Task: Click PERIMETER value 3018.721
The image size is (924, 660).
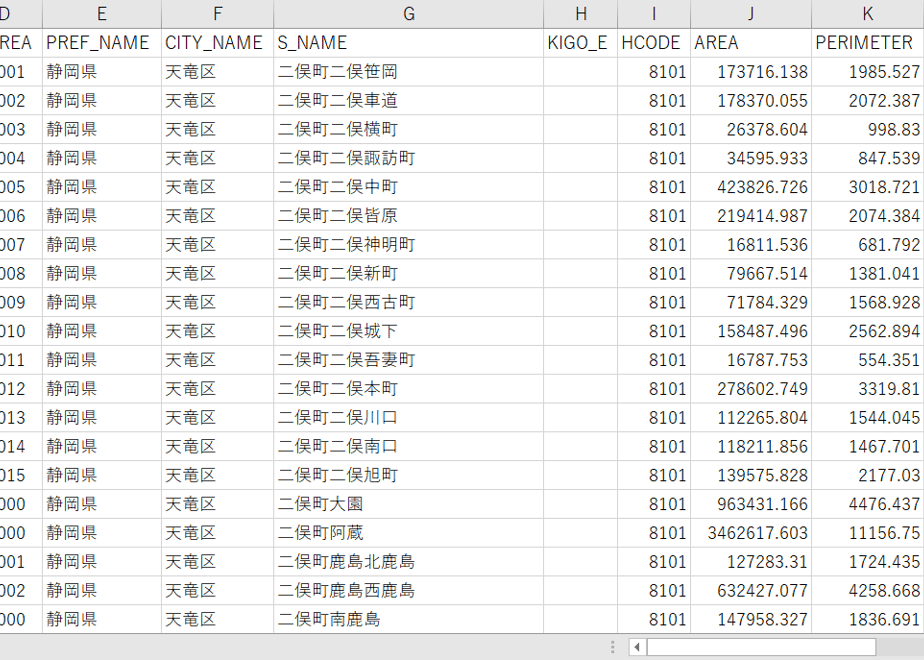Action: (x=867, y=187)
